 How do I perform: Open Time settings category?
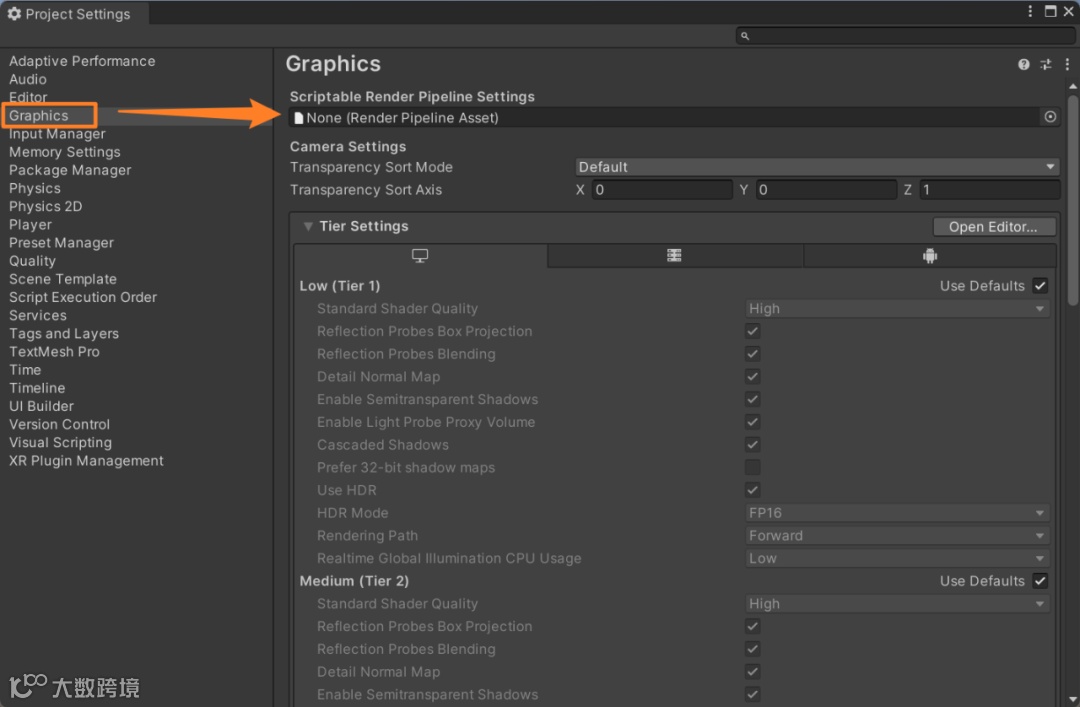[25, 370]
